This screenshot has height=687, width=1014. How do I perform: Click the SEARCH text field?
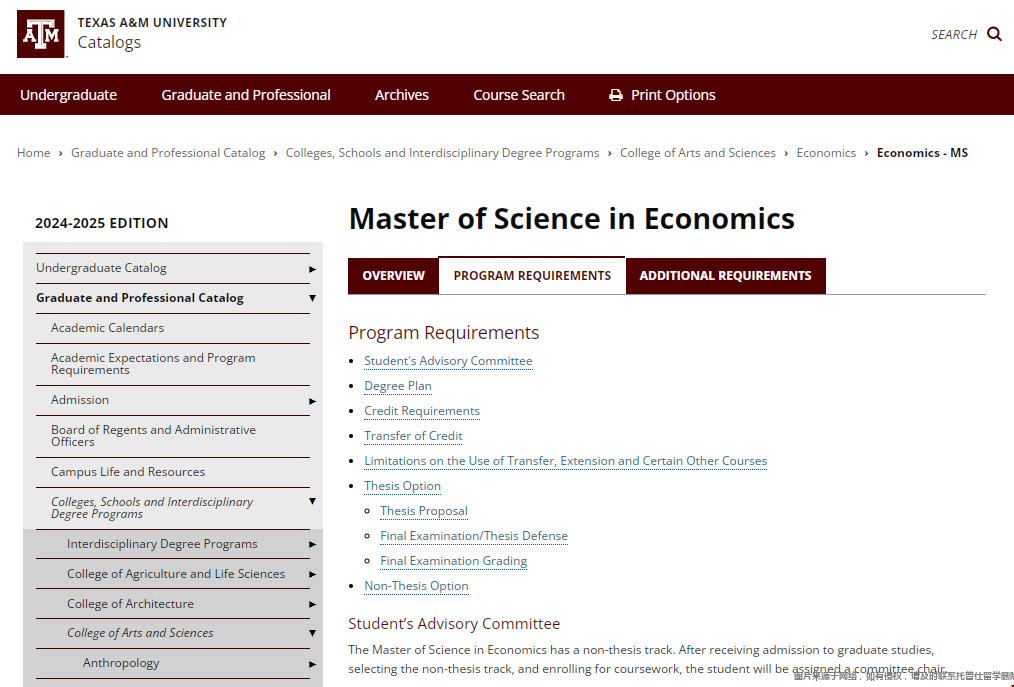click(954, 35)
